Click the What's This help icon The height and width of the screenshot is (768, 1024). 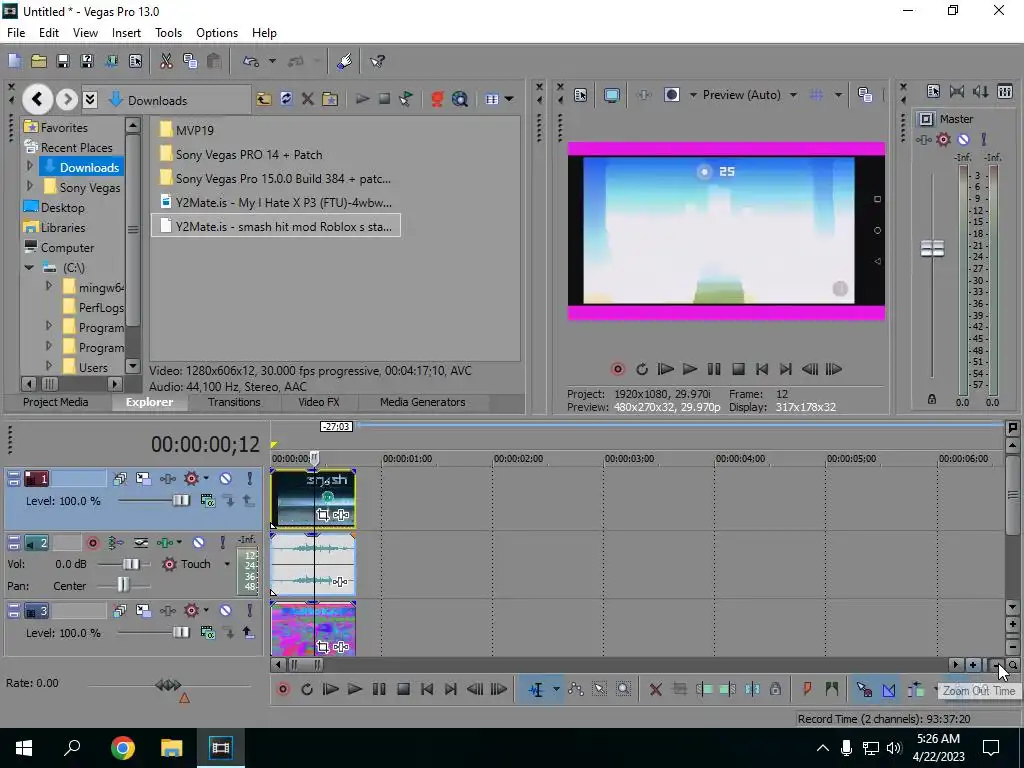[x=377, y=61]
